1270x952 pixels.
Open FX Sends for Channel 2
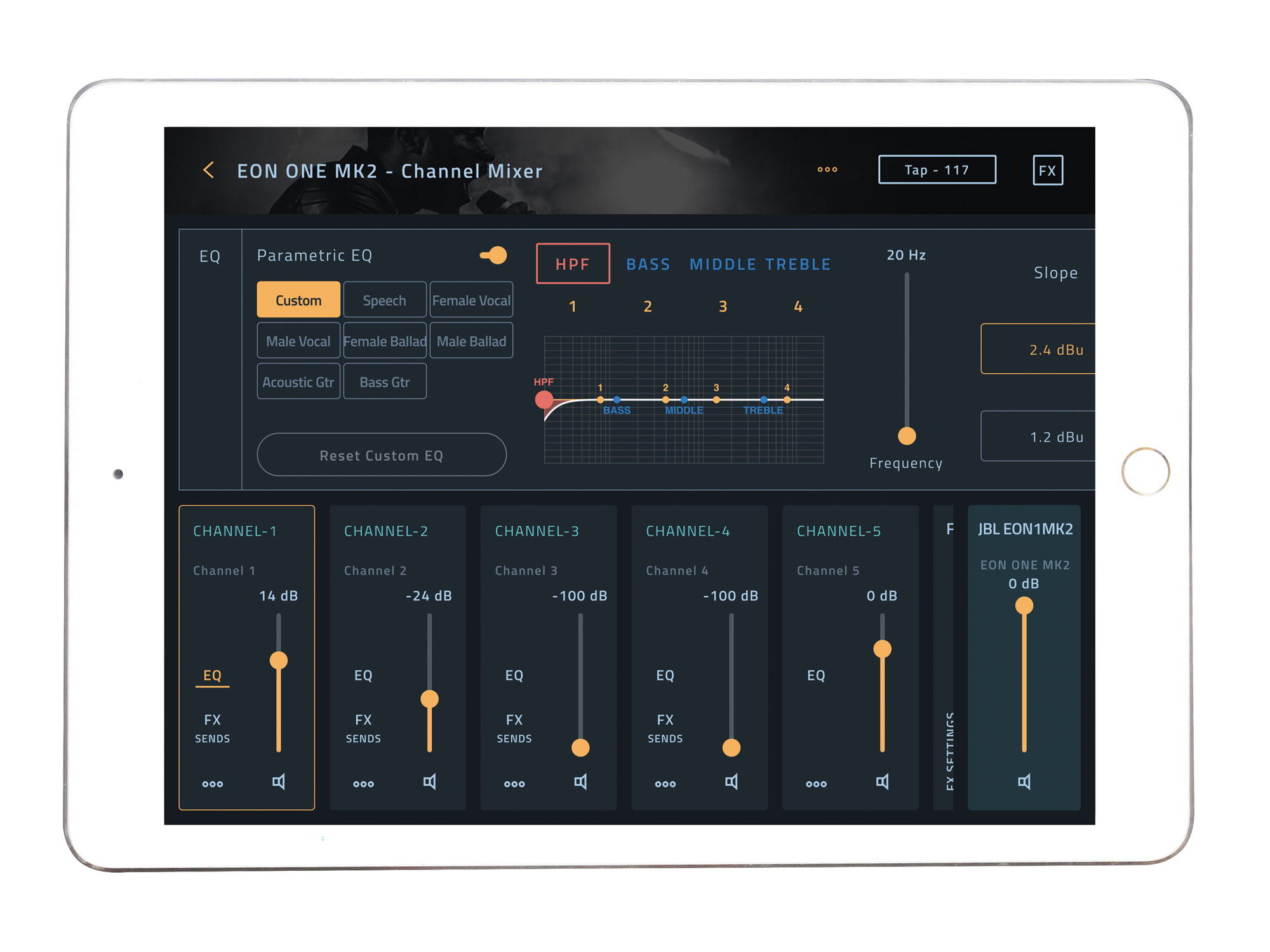point(363,728)
